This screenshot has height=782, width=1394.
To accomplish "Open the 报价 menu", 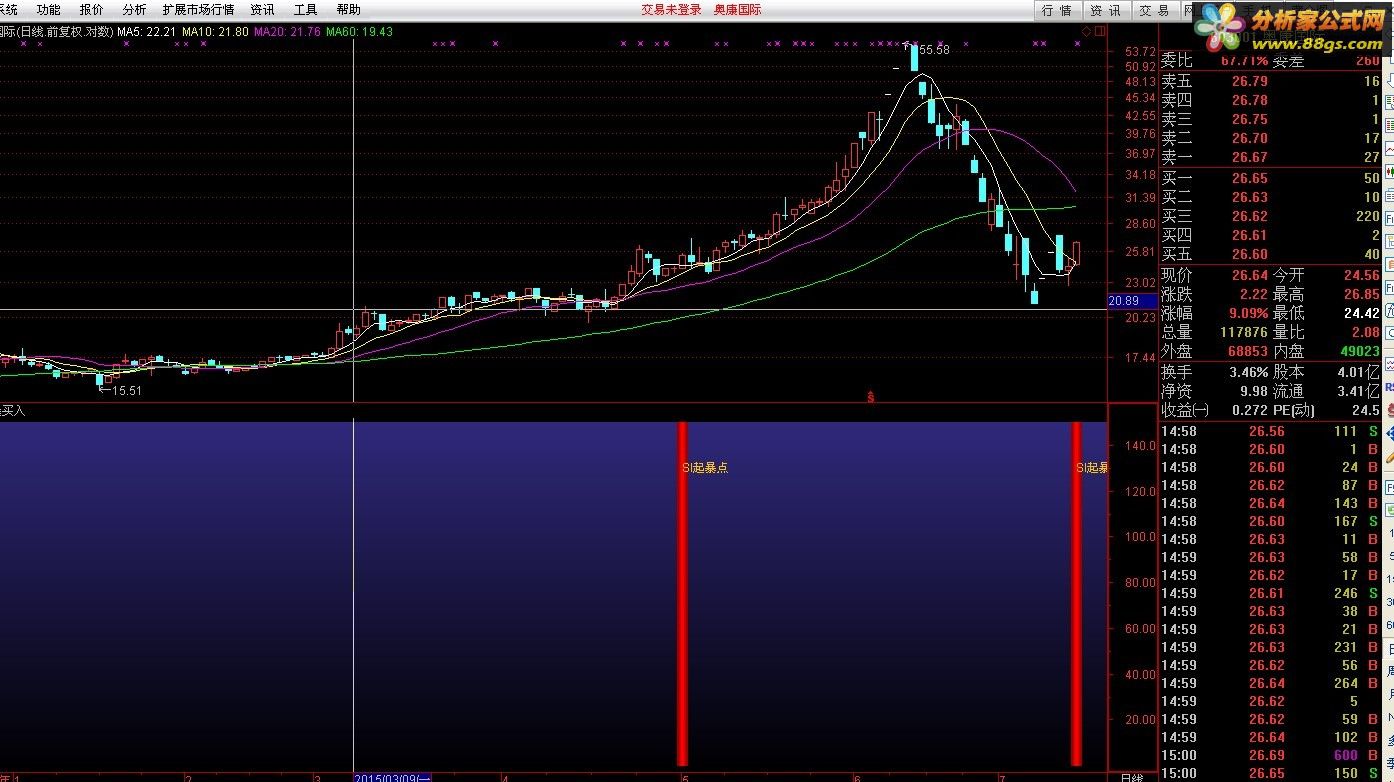I will [91, 9].
